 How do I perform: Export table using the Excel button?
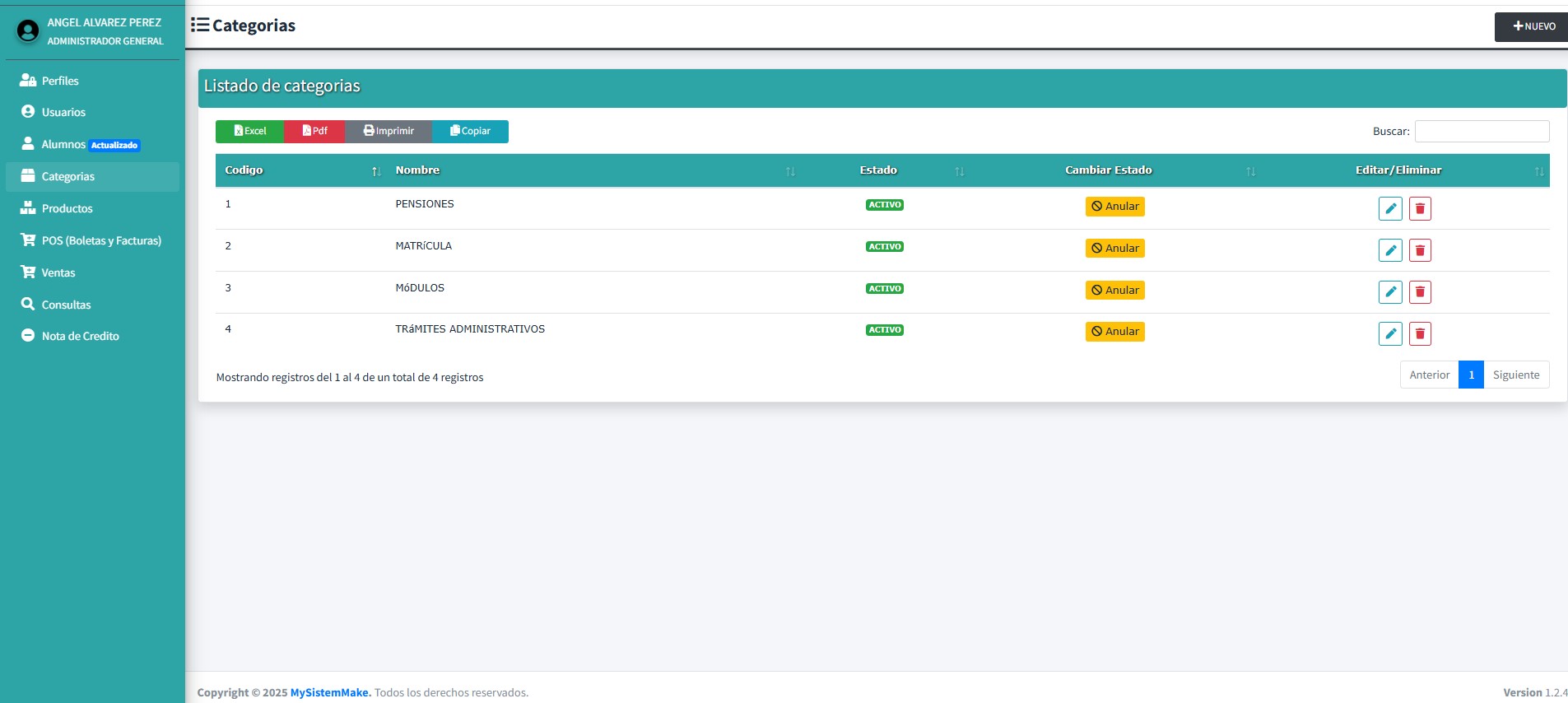pyautogui.click(x=249, y=132)
